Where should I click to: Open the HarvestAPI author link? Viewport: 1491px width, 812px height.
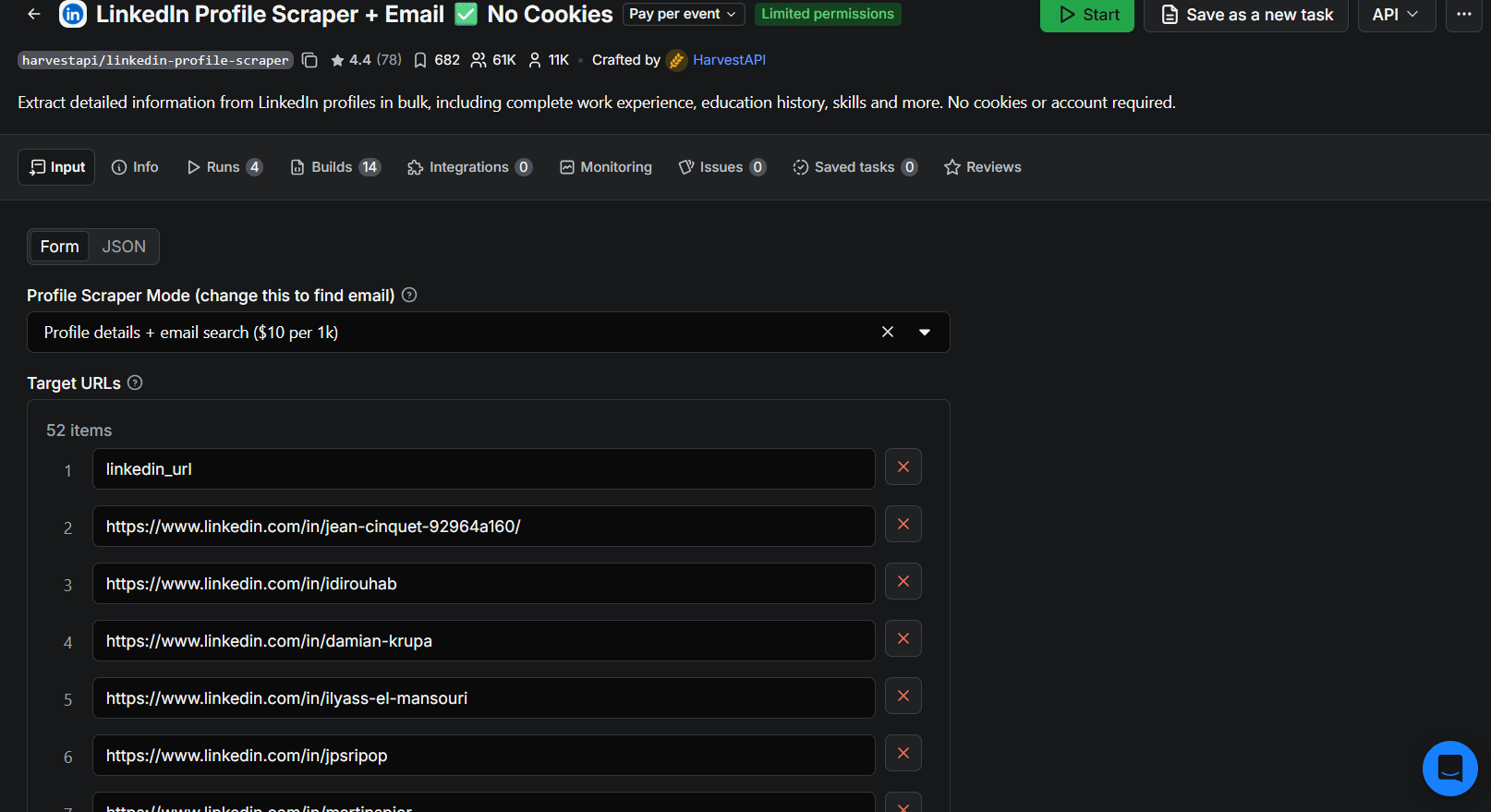pyautogui.click(x=730, y=60)
